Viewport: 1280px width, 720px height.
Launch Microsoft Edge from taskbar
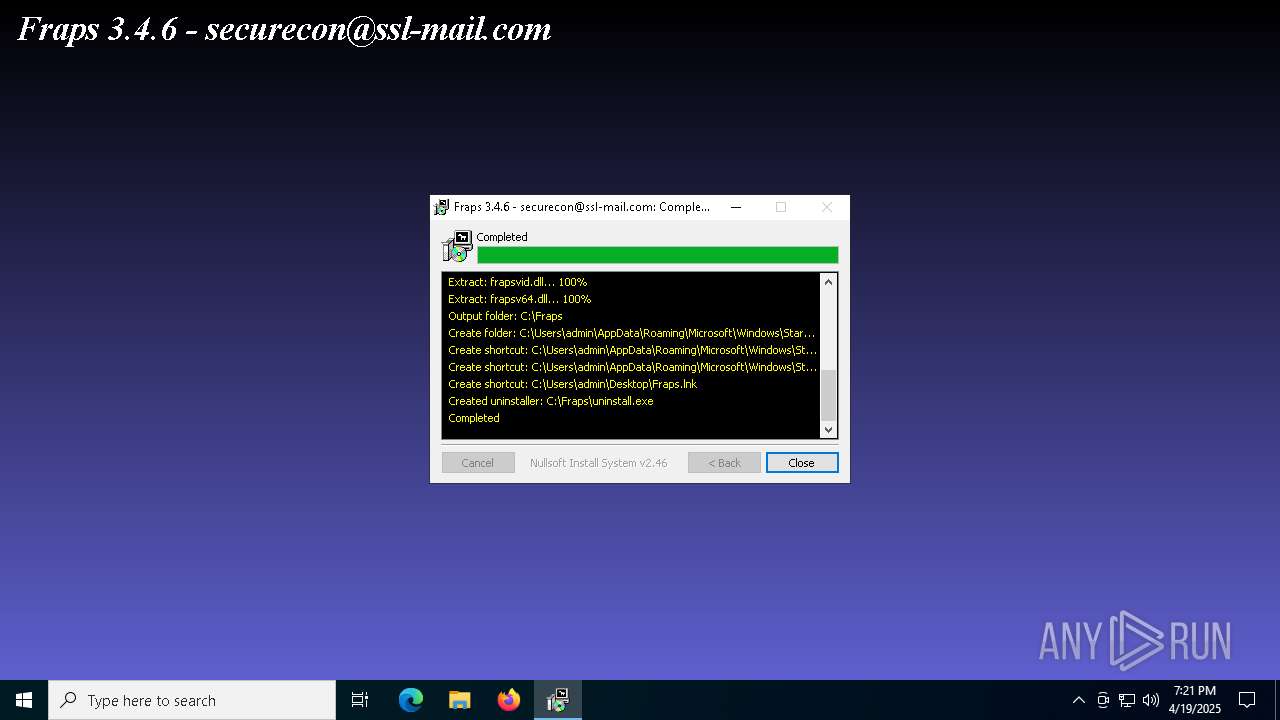(x=411, y=700)
